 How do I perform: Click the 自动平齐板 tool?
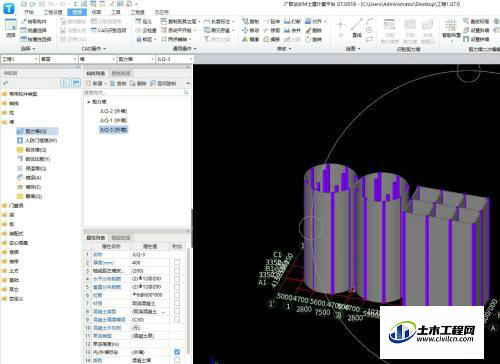pos(178,30)
